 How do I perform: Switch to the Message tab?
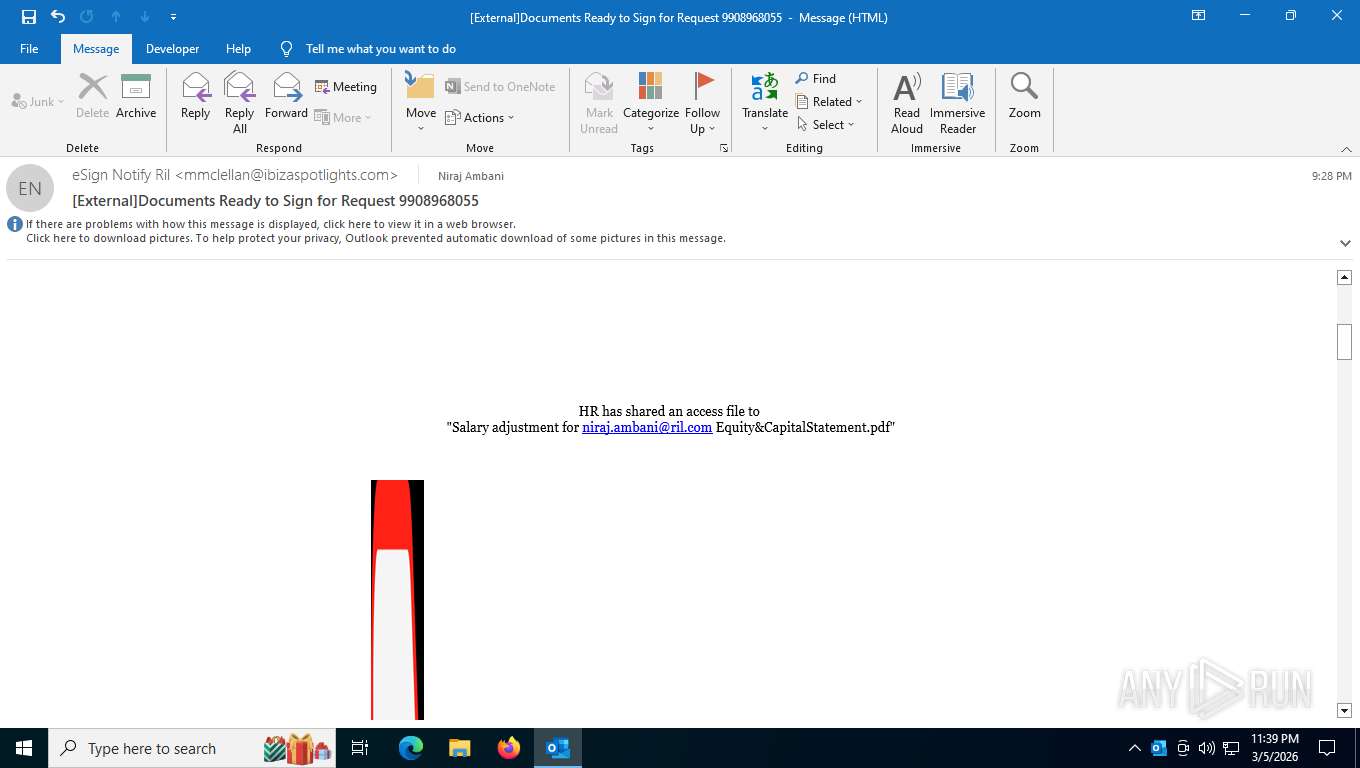click(x=96, y=49)
